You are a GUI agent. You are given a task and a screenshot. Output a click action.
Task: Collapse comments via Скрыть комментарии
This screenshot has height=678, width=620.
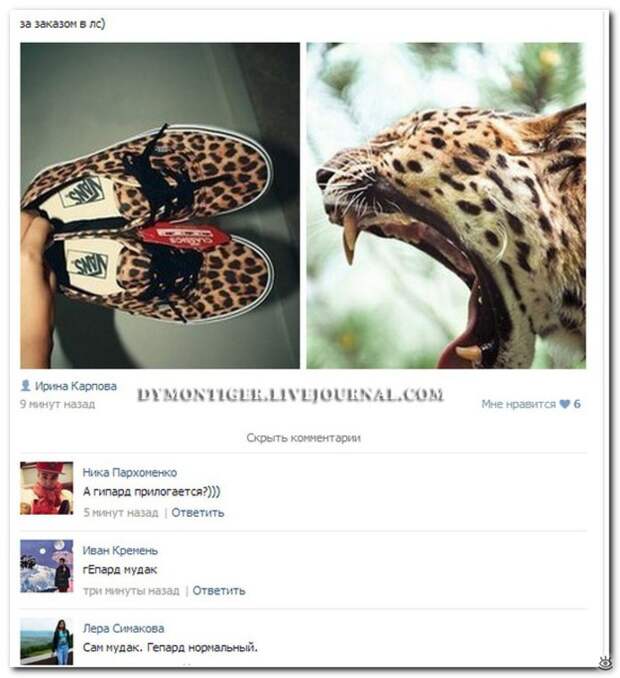[304, 438]
